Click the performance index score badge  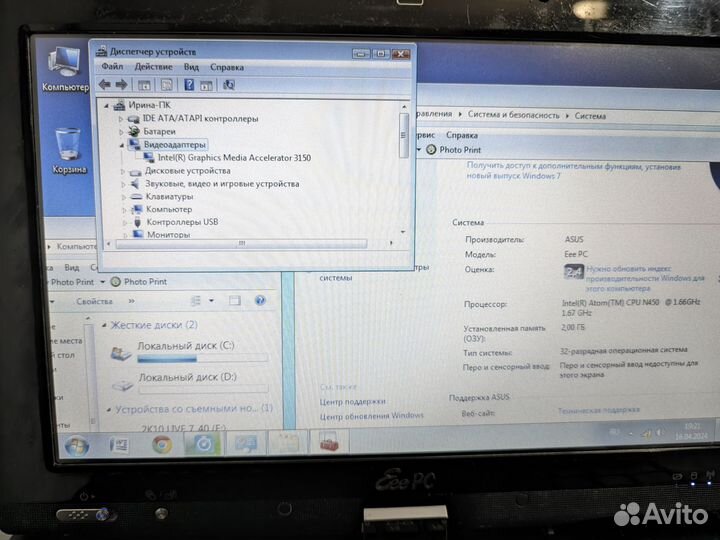coord(574,272)
